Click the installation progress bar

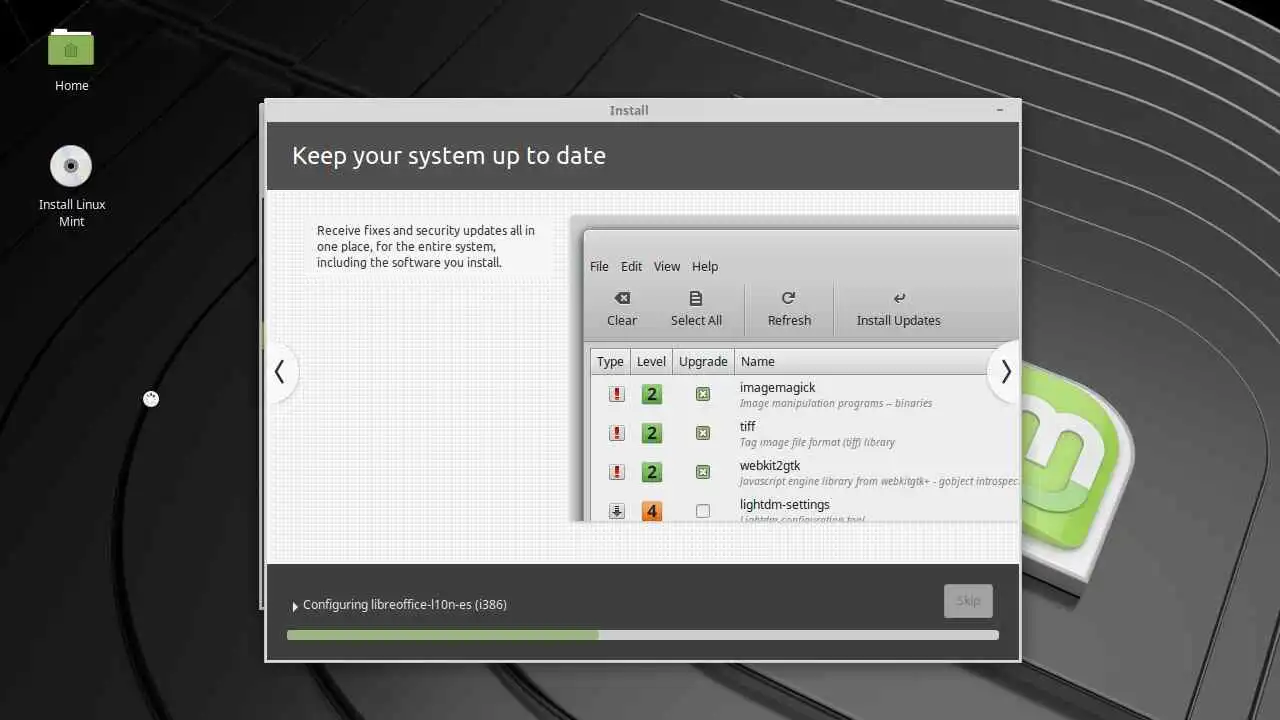[642, 635]
